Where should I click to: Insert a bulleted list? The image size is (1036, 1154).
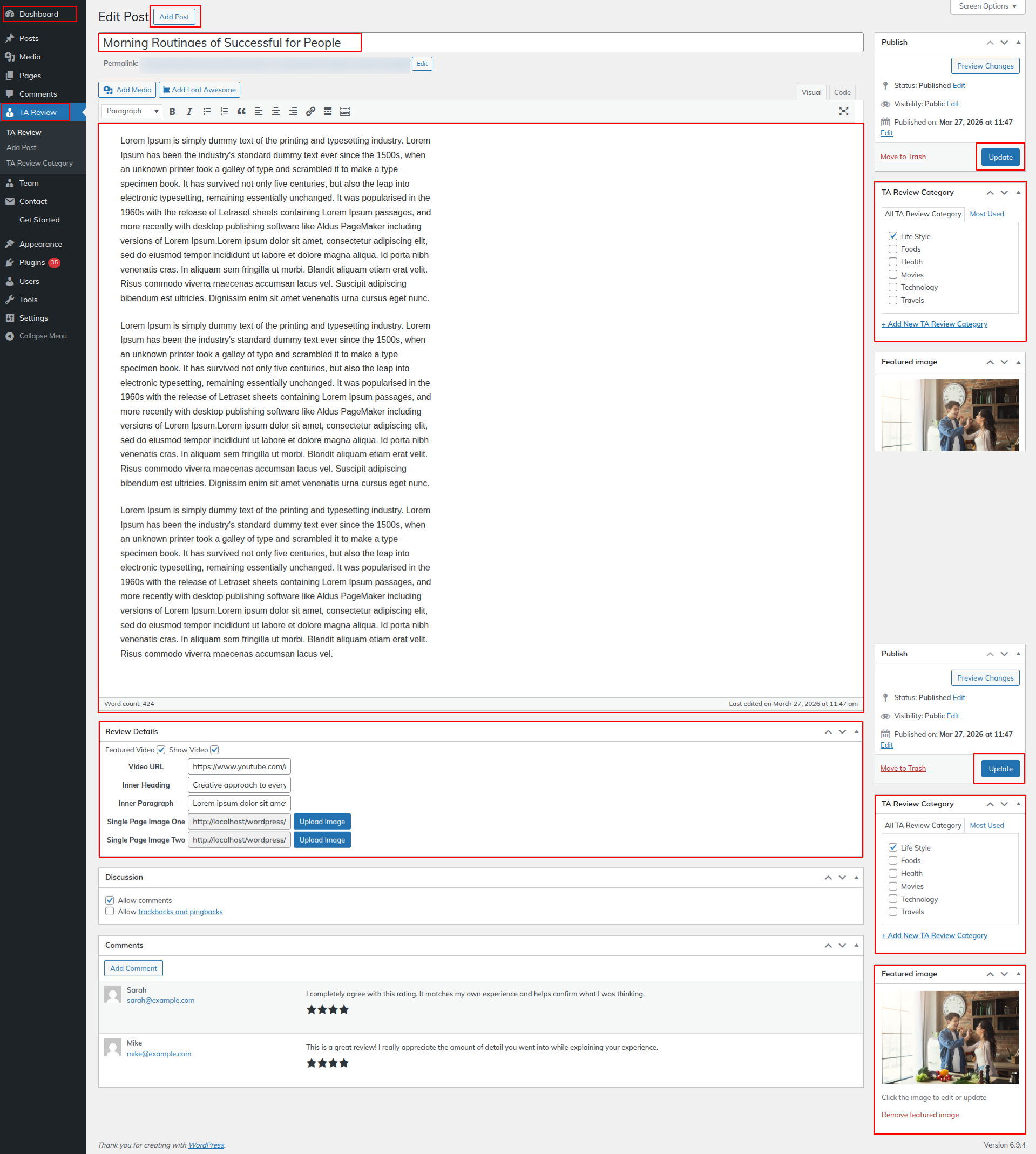point(207,112)
